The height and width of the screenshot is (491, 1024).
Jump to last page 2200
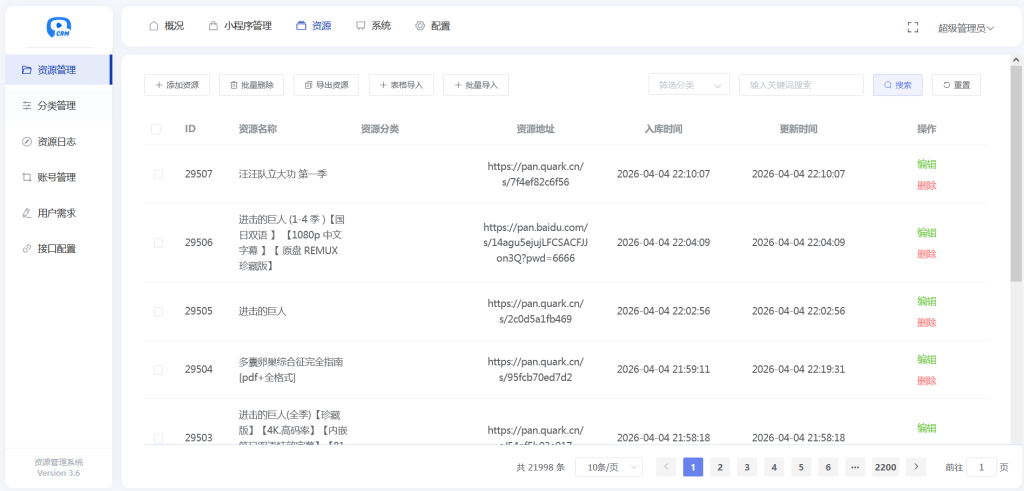[x=886, y=467]
